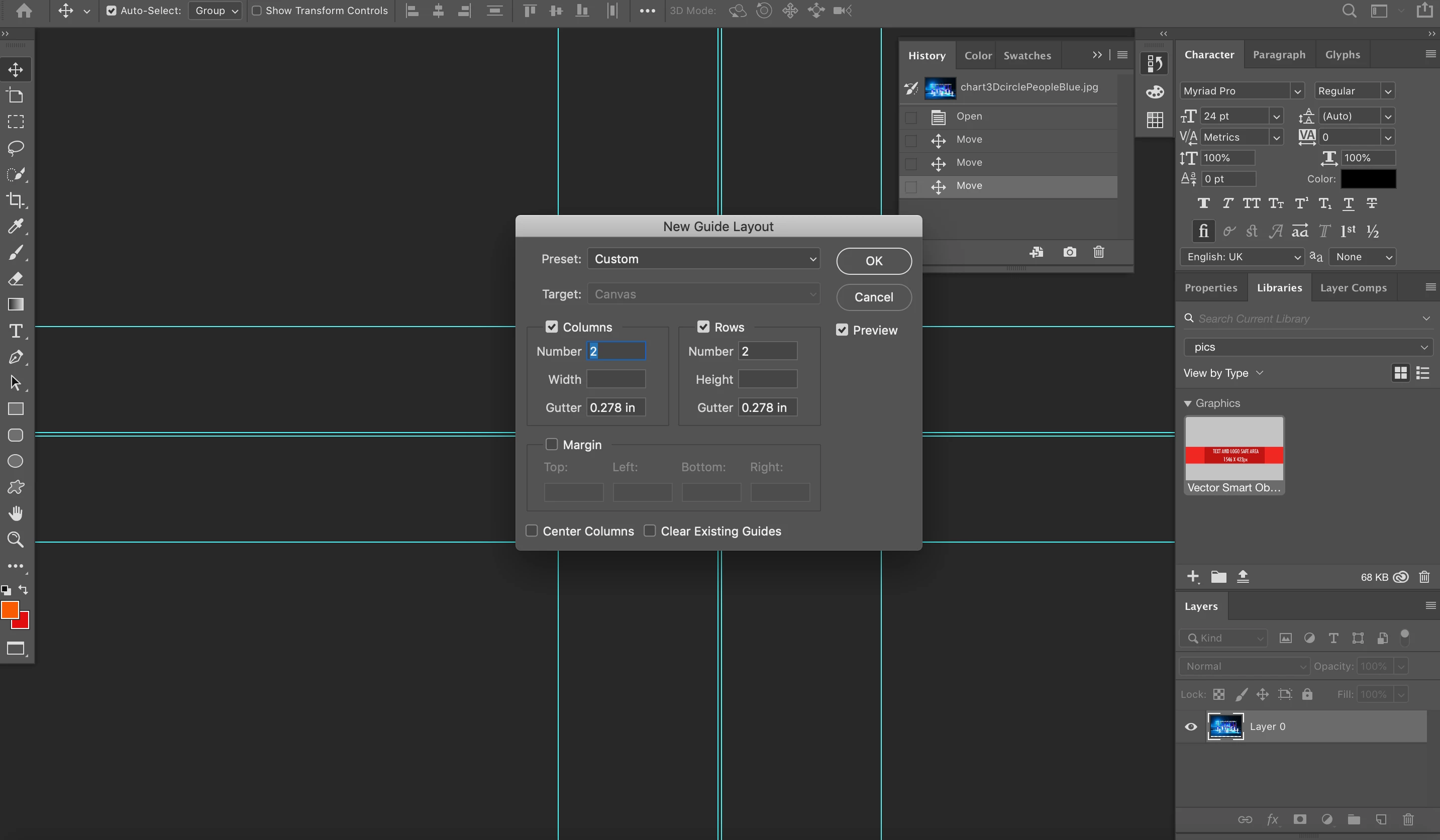
Task: Select the Lasso tool
Action: coord(16,147)
